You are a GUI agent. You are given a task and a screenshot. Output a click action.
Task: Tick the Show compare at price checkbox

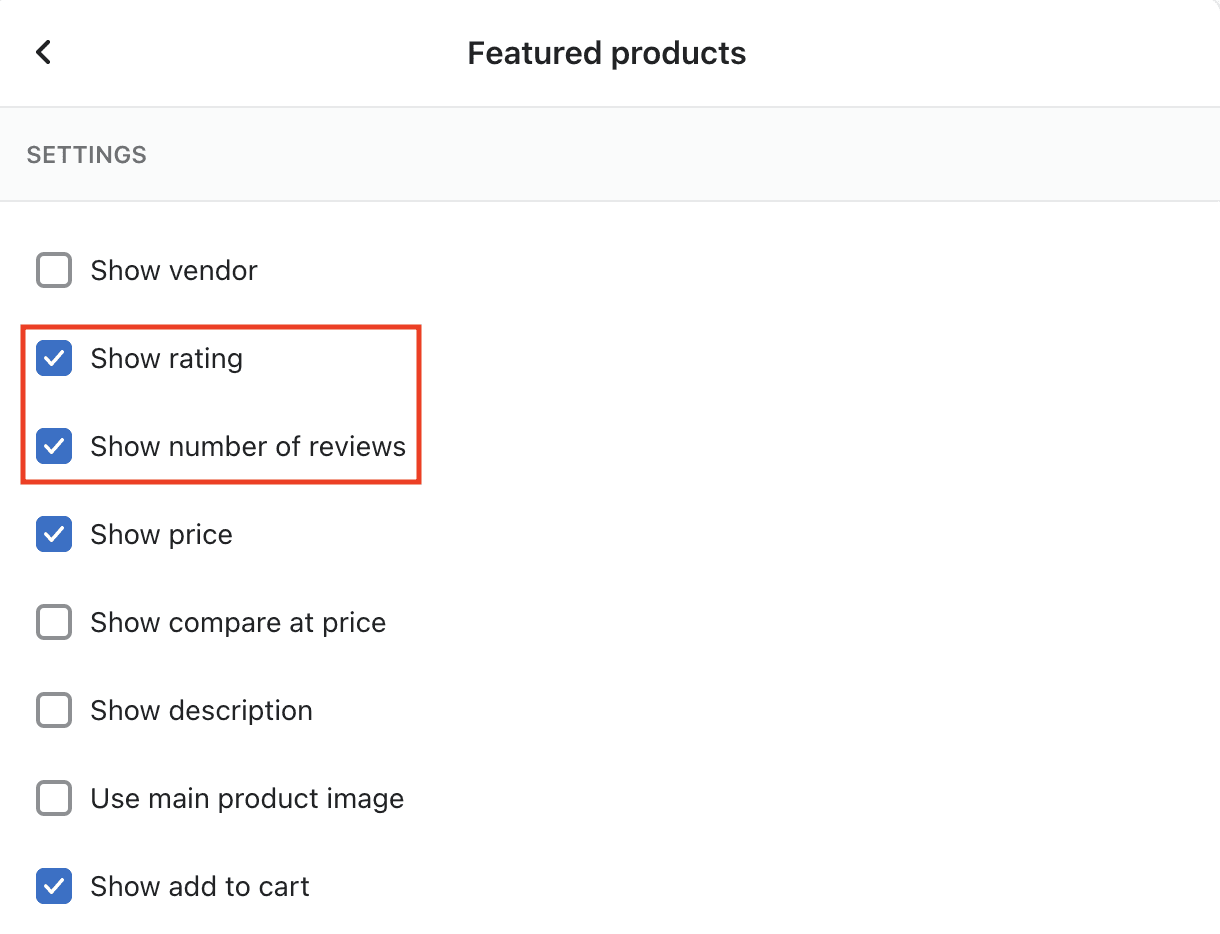pos(54,623)
